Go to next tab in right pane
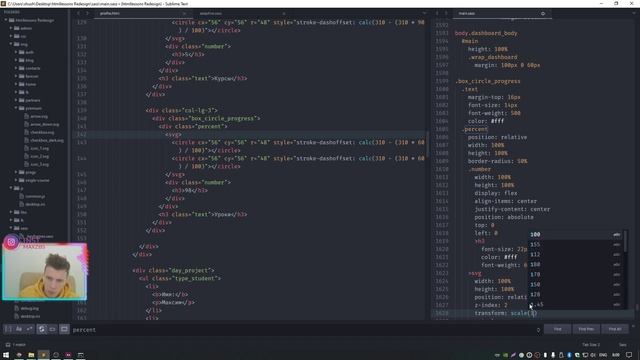 pos(446,13)
